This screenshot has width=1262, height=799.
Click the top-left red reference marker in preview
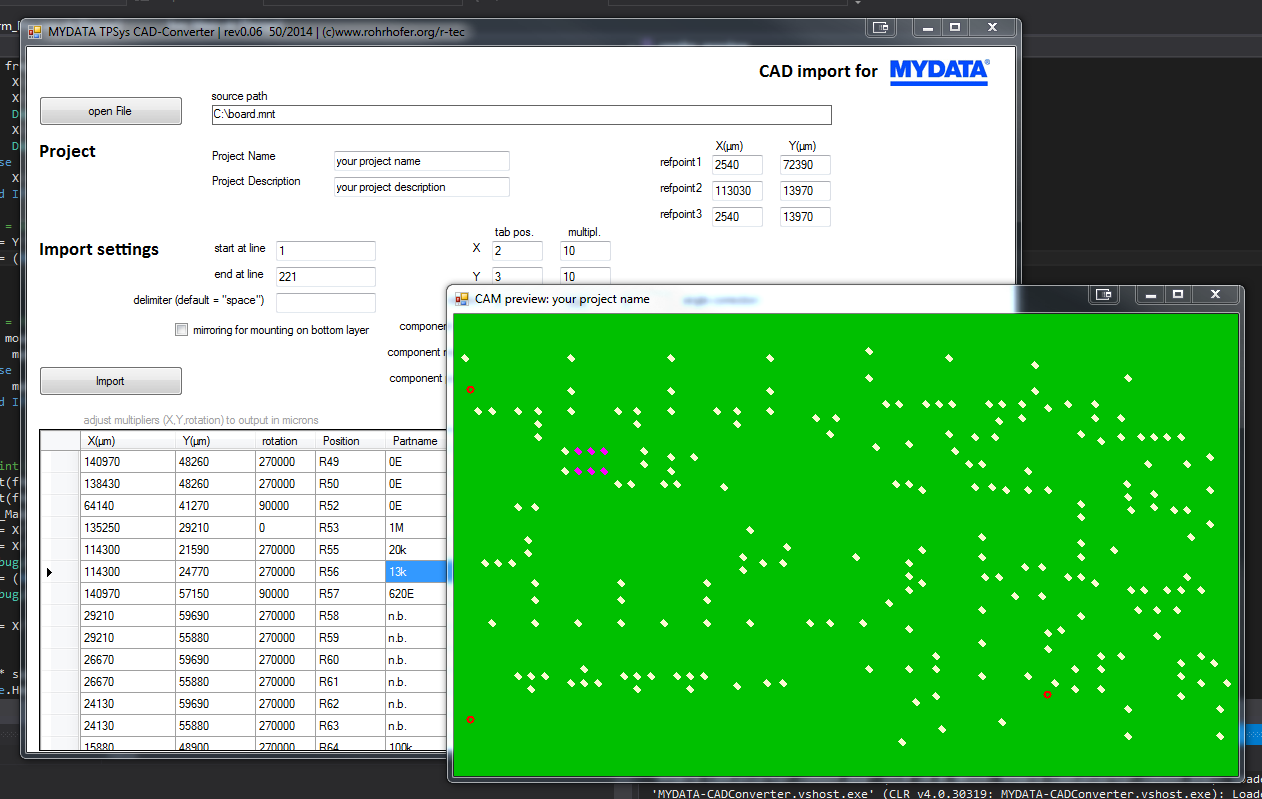pyautogui.click(x=471, y=389)
